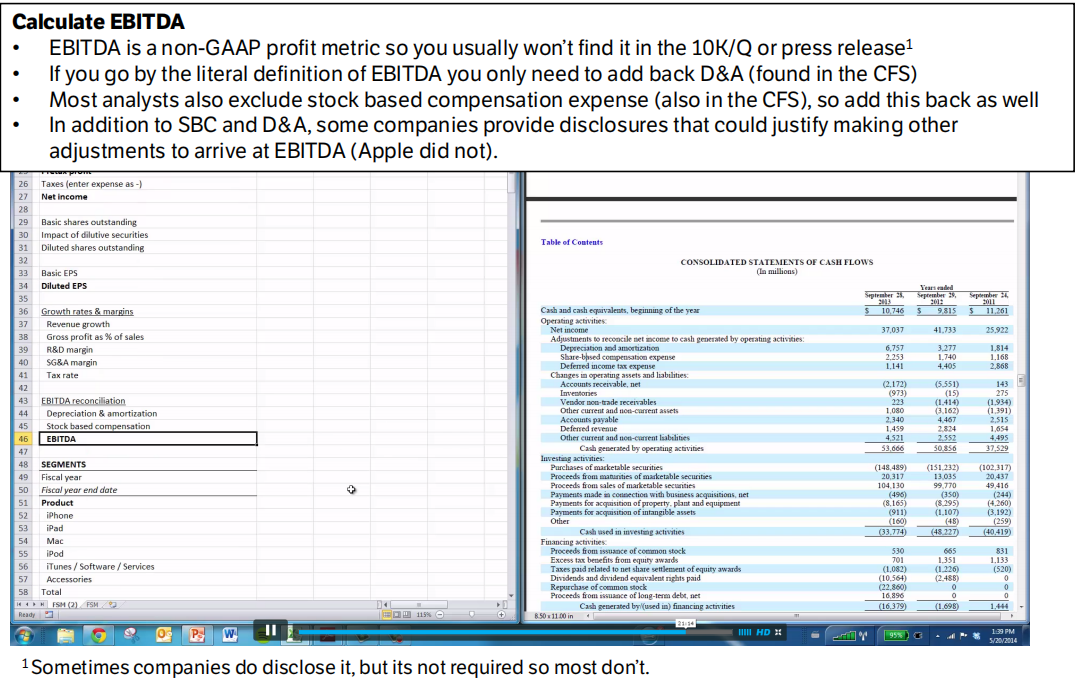Image resolution: width=1078 pixels, height=688 pixels.
Task: Go to the first sheet tab arrow
Action: pyautogui.click(x=19, y=605)
